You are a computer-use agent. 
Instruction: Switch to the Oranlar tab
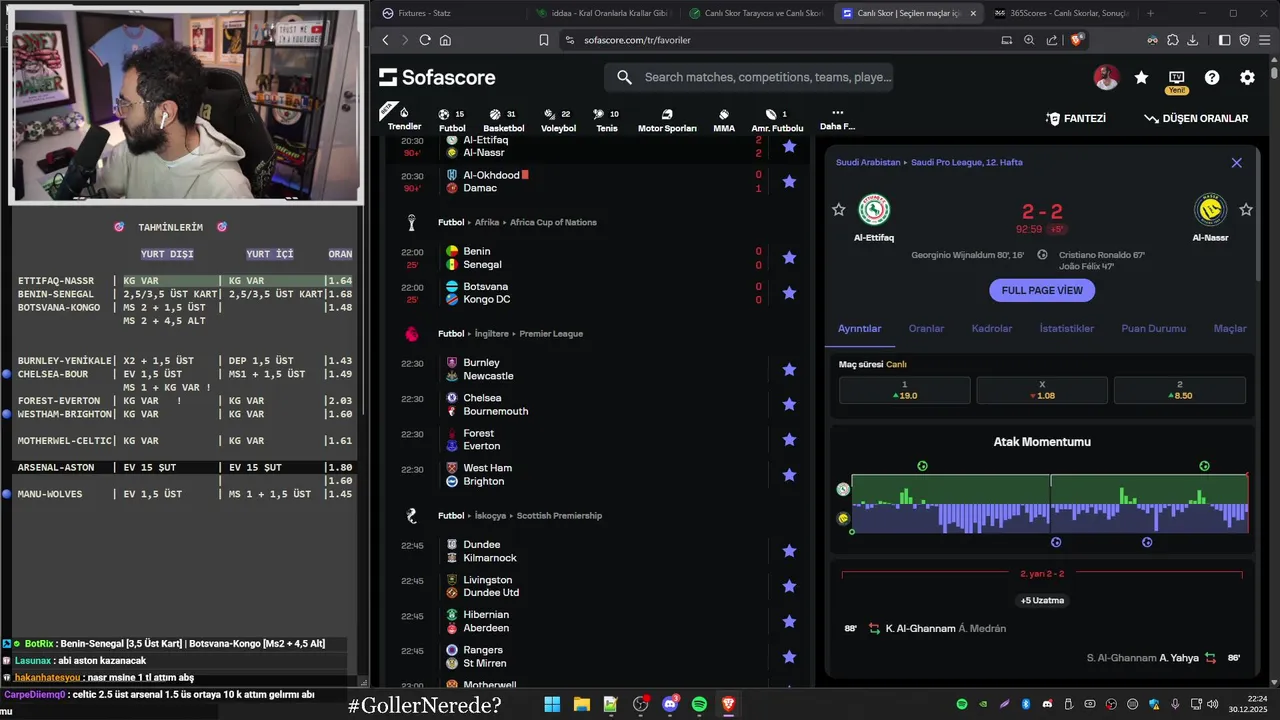926,328
